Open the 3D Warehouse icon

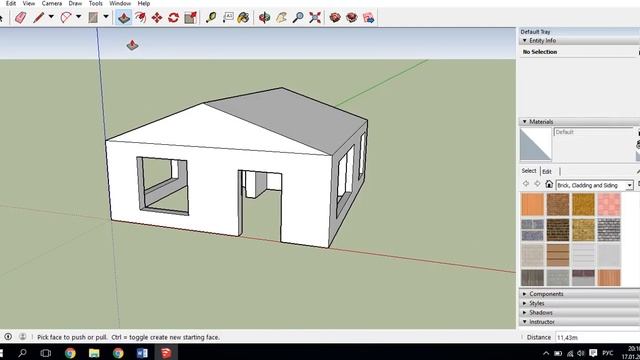click(335, 18)
